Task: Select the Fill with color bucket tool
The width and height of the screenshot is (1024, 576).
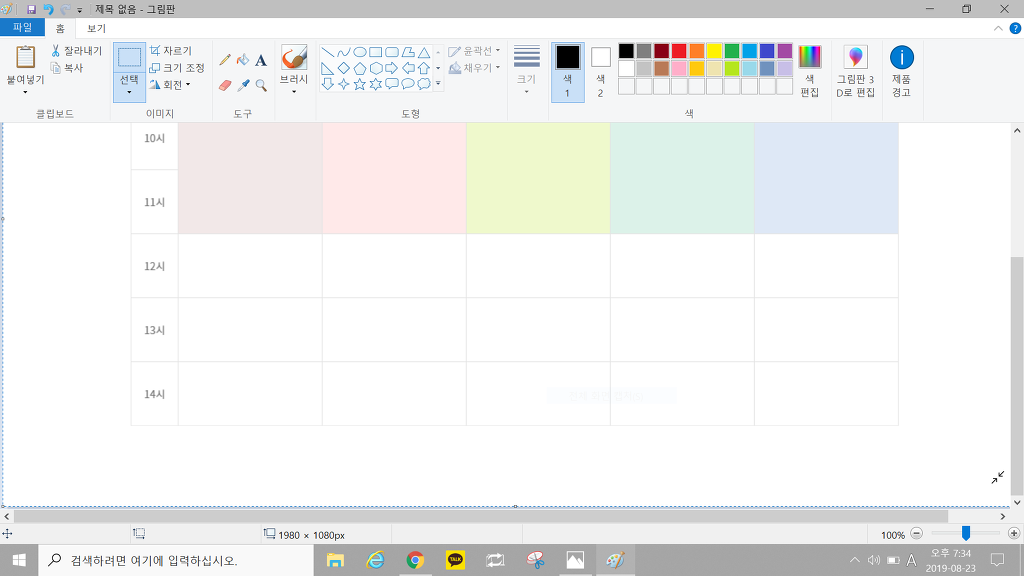Action: (x=243, y=60)
